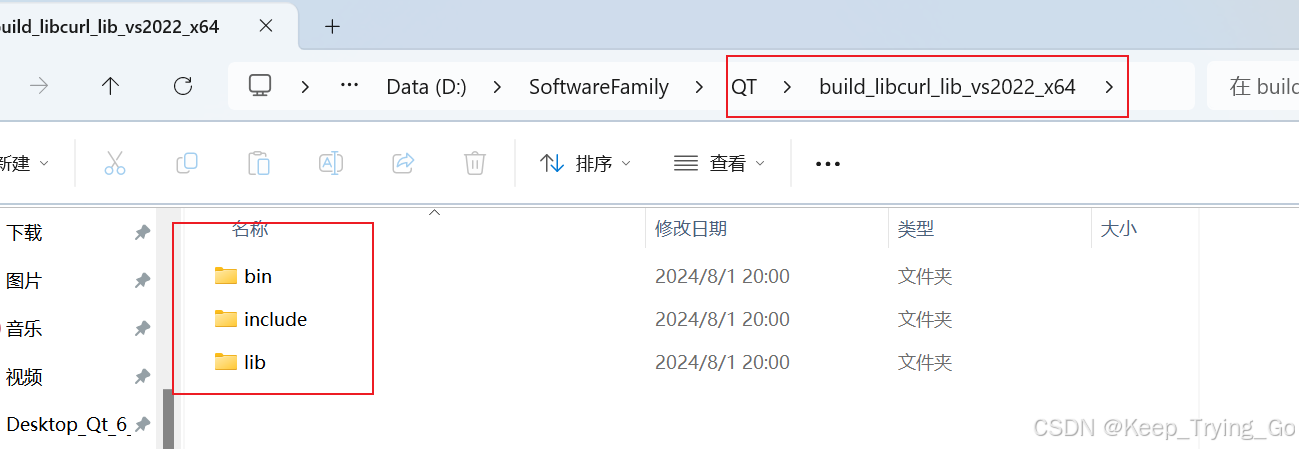Open a new tab with plus button

(333, 27)
